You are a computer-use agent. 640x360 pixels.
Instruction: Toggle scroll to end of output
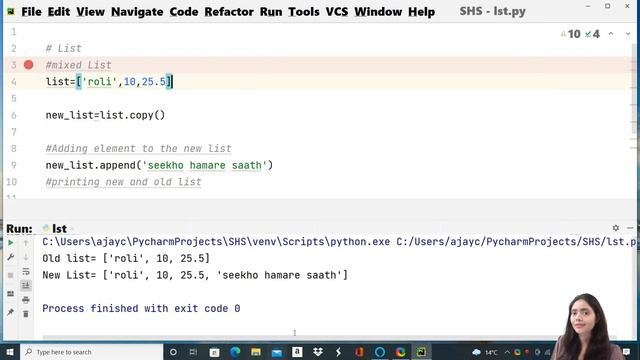(26, 285)
